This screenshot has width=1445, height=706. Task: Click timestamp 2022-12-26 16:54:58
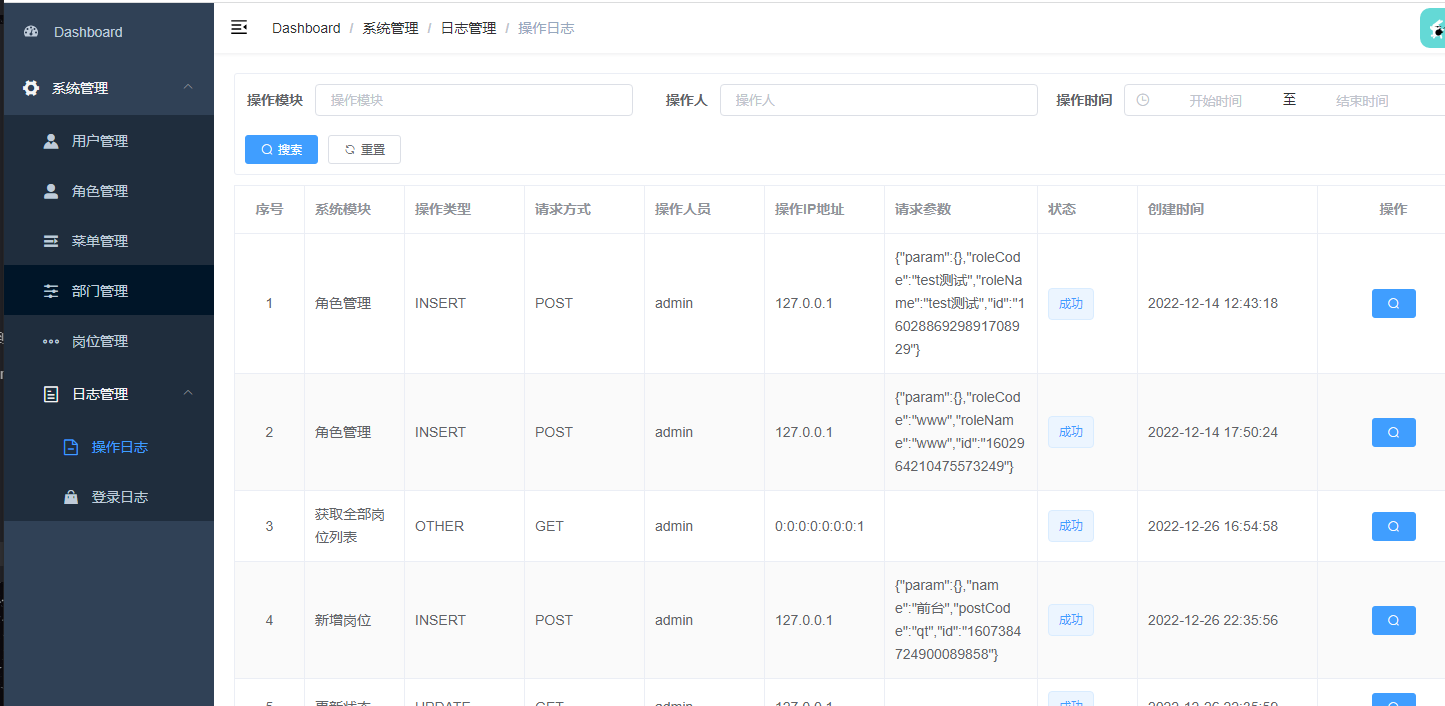tap(1213, 526)
